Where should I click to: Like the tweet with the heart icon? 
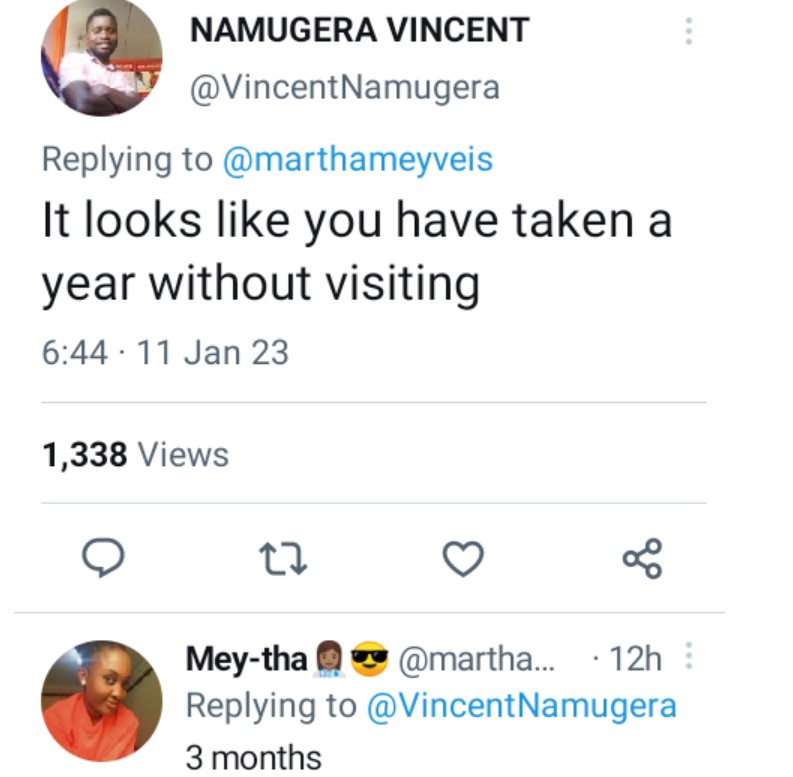pyautogui.click(x=462, y=558)
